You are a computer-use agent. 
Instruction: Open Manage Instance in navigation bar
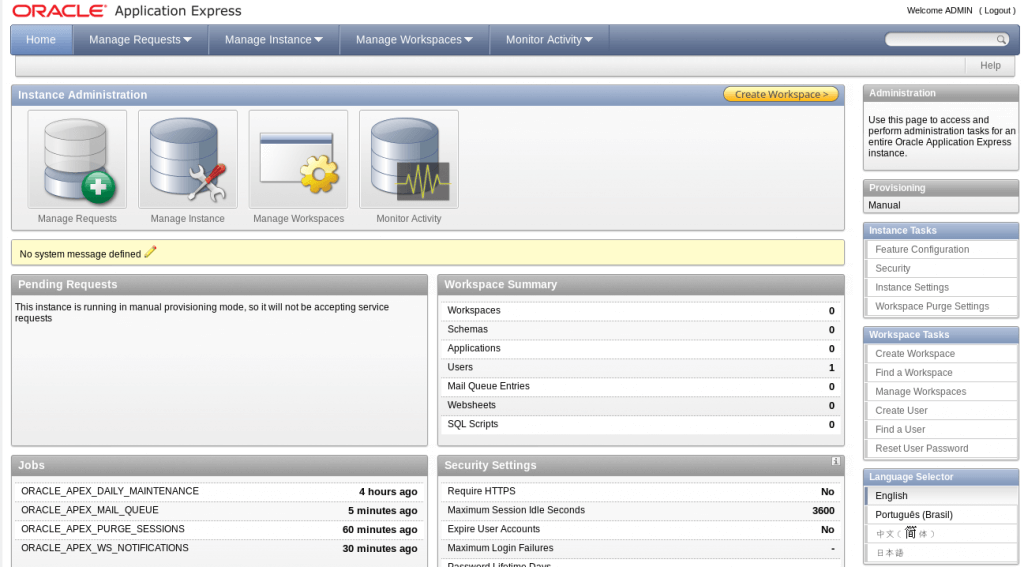(x=274, y=40)
